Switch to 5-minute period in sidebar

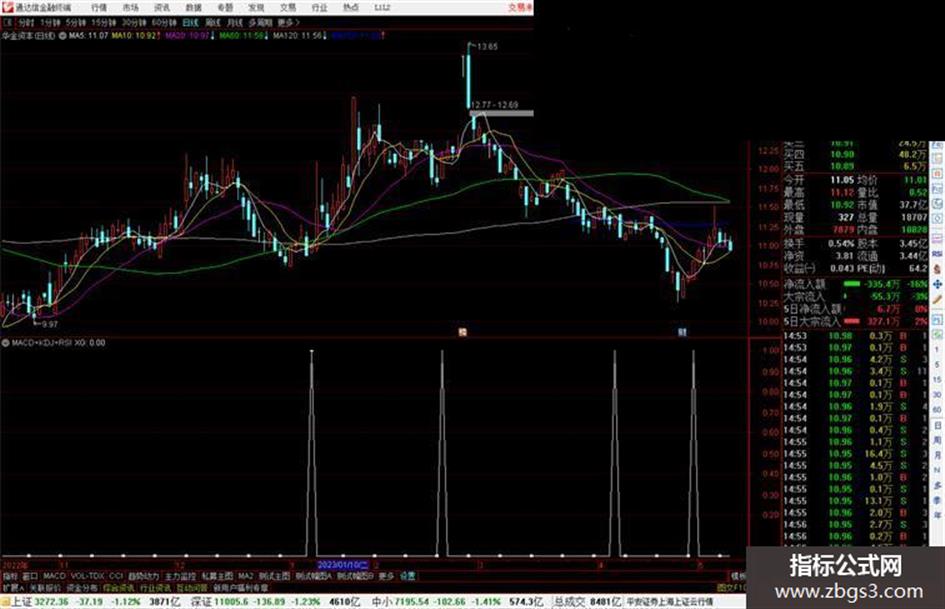(x=937, y=365)
